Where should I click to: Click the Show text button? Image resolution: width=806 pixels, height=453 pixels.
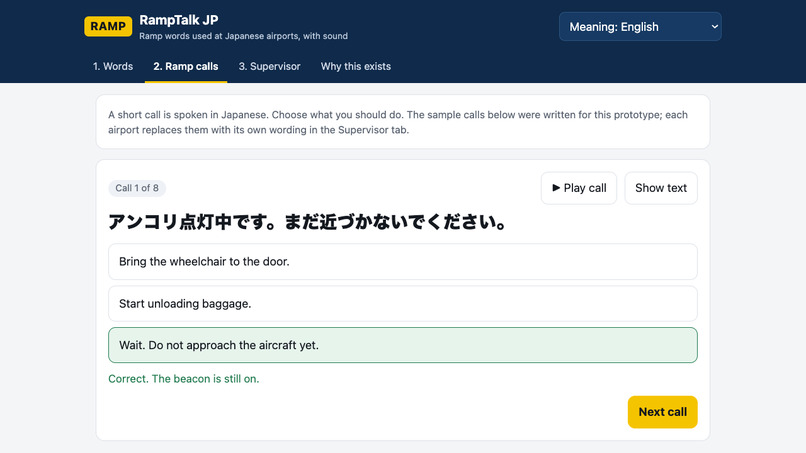[x=661, y=188]
